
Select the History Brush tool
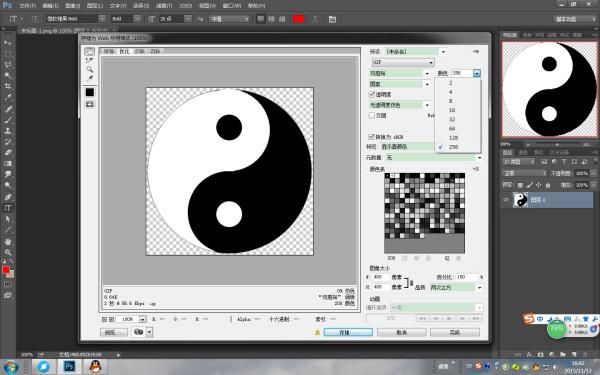point(8,142)
